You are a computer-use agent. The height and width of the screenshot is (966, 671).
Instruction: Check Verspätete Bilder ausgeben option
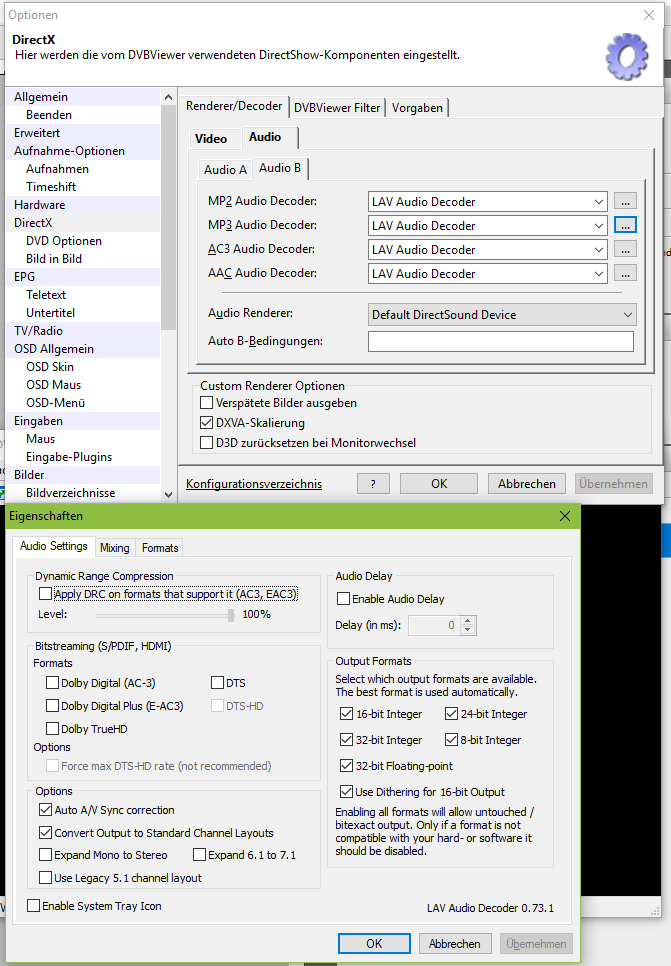206,403
